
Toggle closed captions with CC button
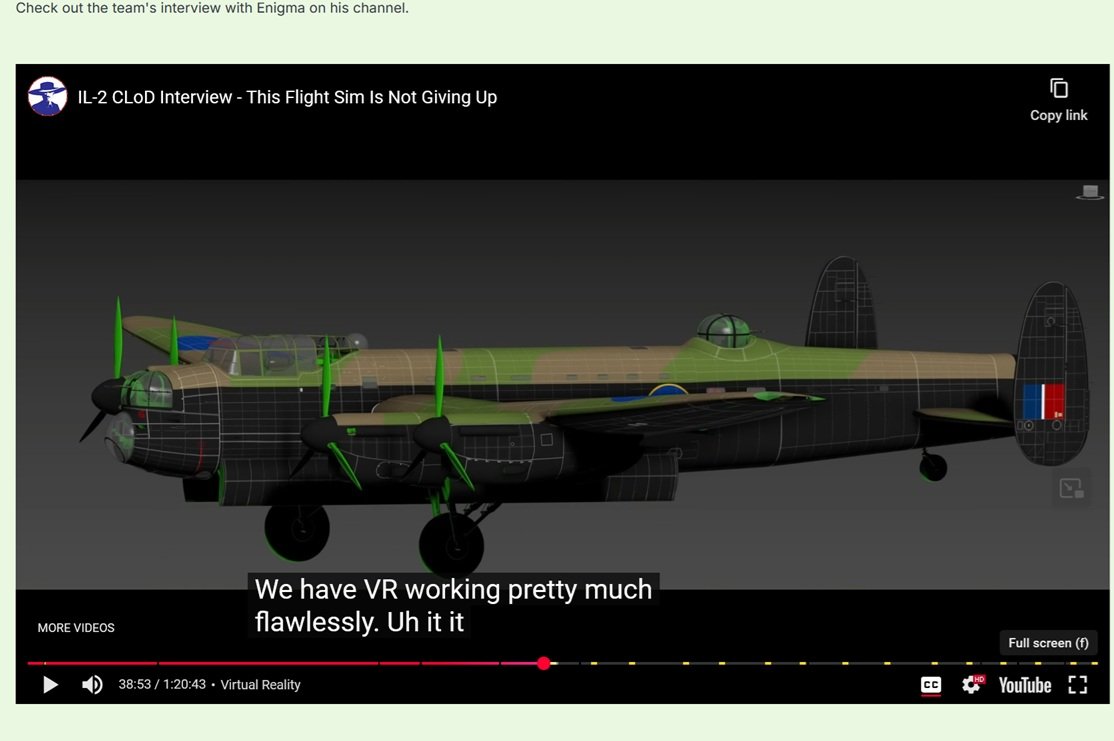[x=931, y=685]
